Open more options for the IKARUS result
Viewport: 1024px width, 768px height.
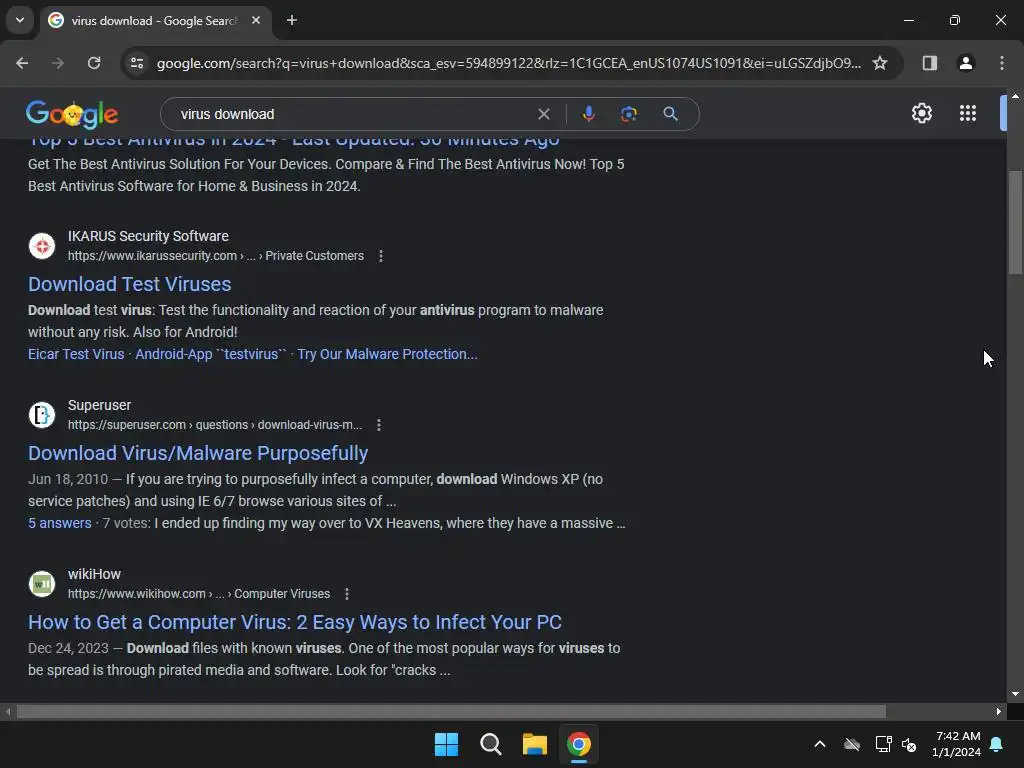[381, 256]
